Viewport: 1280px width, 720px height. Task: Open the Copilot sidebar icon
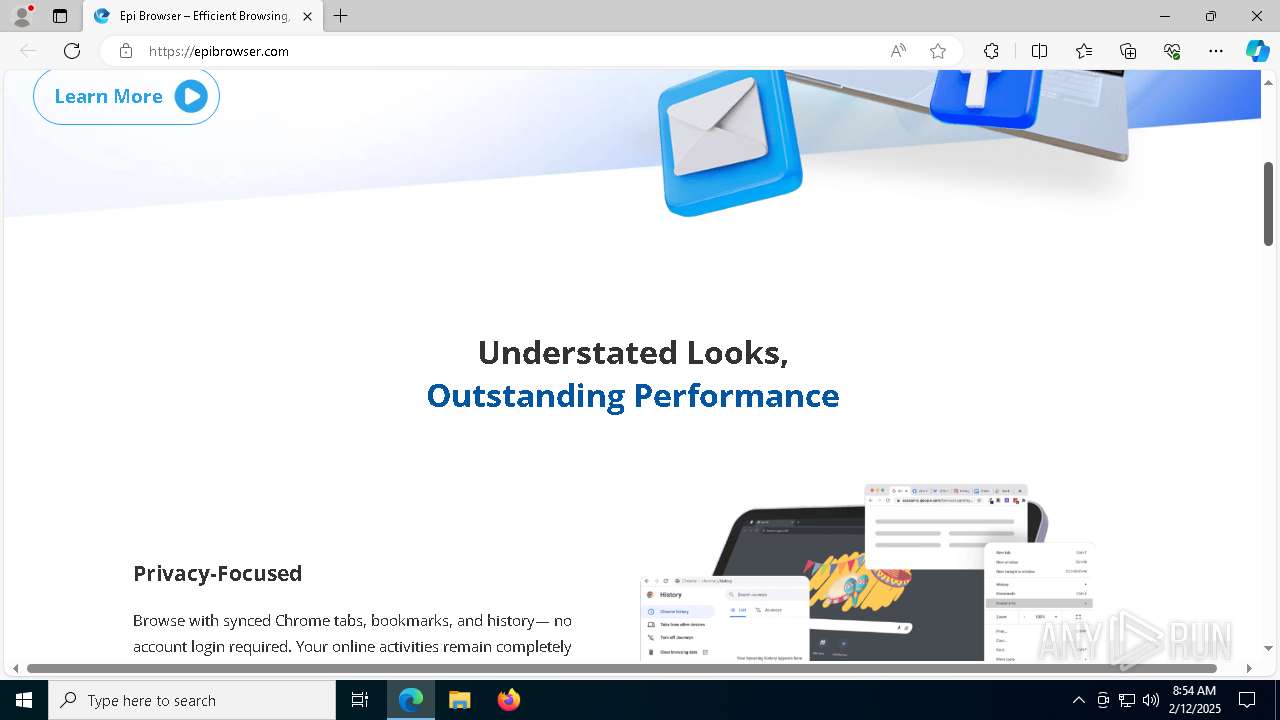pos(1257,51)
